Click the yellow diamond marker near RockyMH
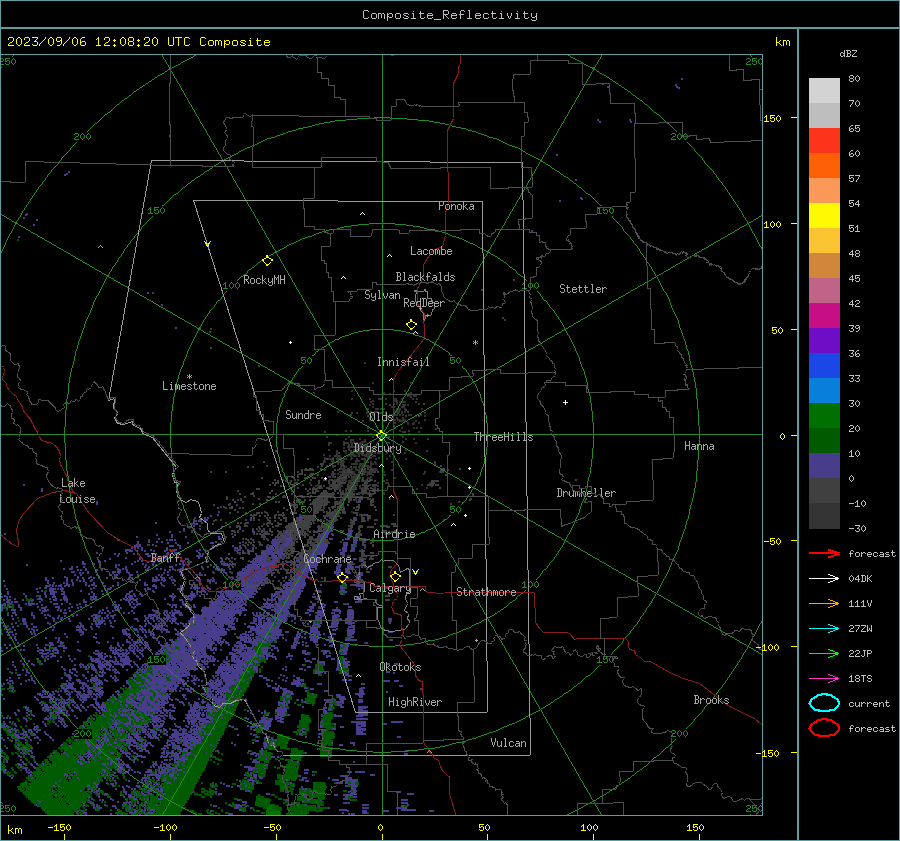Image resolution: width=900 pixels, height=841 pixels. click(x=267, y=261)
